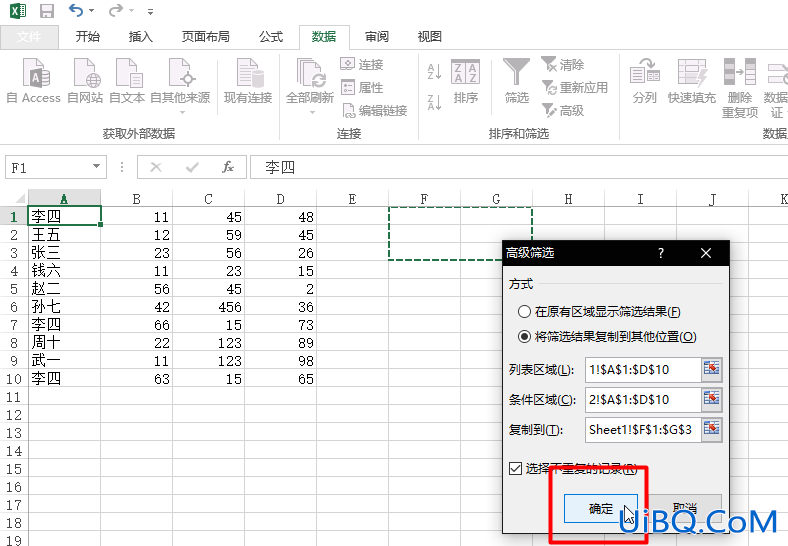Select row 5 header

coord(14,289)
